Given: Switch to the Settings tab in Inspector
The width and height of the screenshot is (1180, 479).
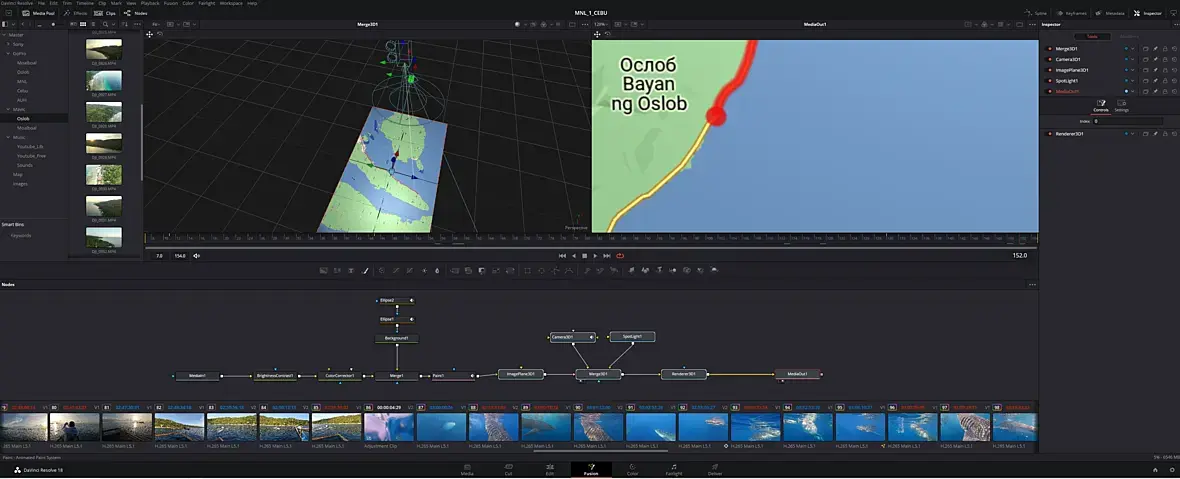Looking at the screenshot, I should tap(1121, 106).
